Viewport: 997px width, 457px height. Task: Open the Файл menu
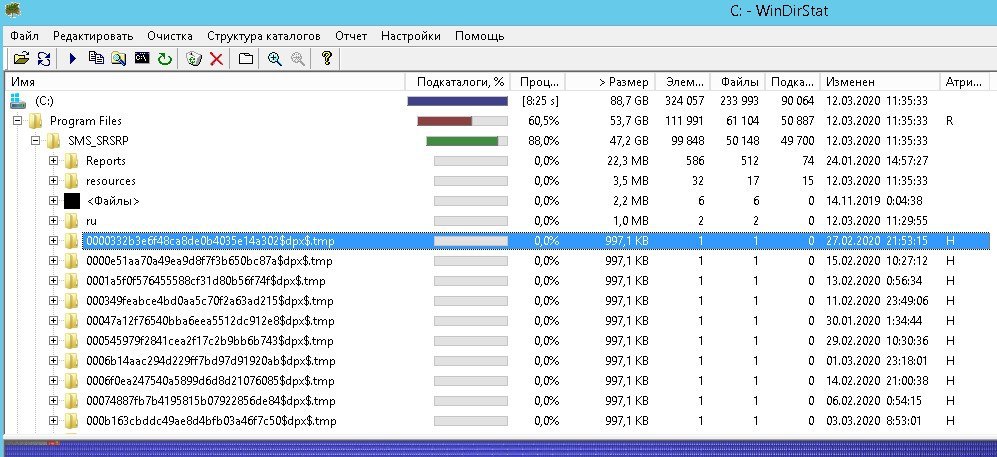[24, 36]
